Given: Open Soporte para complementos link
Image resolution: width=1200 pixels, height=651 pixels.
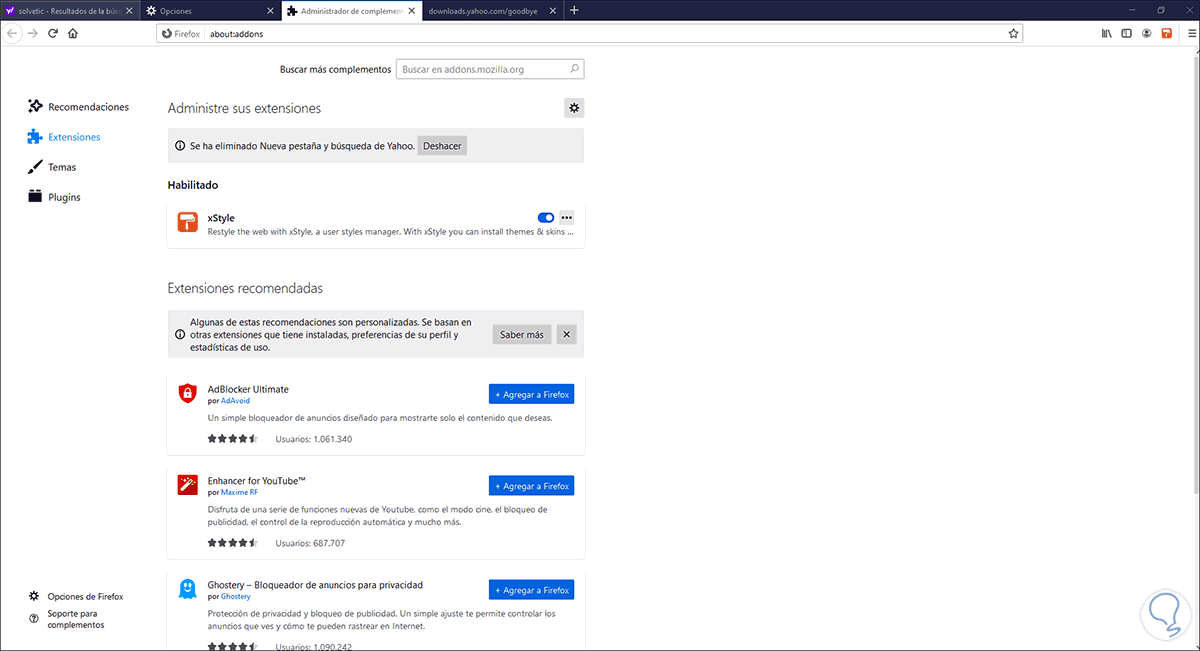Looking at the screenshot, I should [67, 618].
